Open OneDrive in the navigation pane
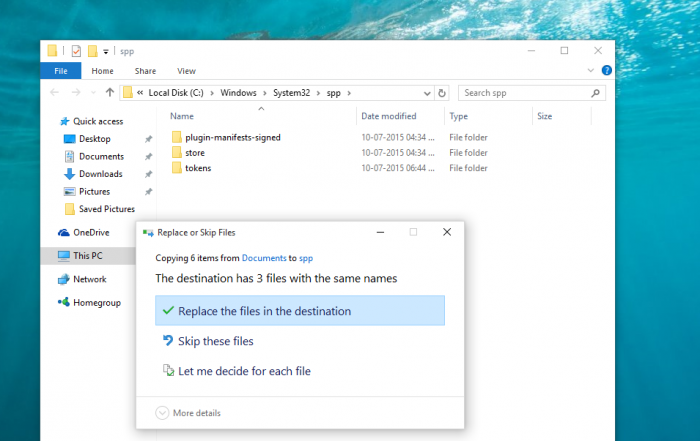700x441 pixels. click(83, 233)
